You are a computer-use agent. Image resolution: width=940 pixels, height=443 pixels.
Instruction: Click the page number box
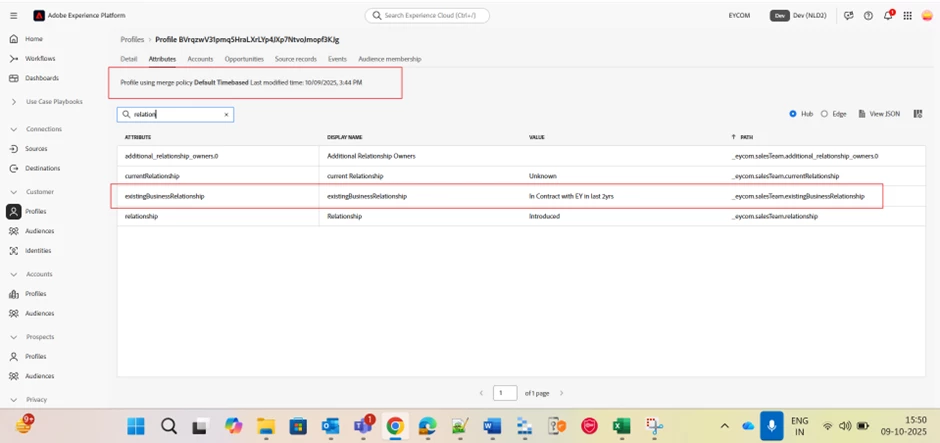[x=505, y=393]
